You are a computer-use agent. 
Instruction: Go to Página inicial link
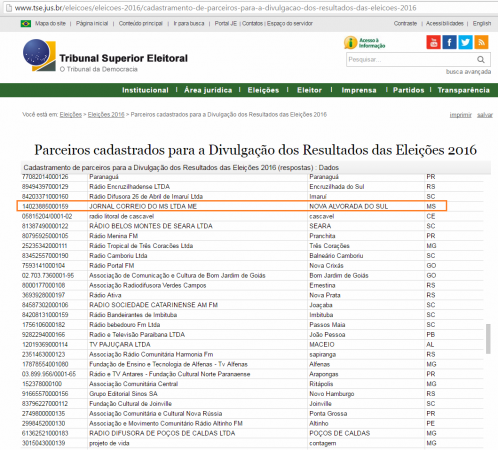click(92, 23)
